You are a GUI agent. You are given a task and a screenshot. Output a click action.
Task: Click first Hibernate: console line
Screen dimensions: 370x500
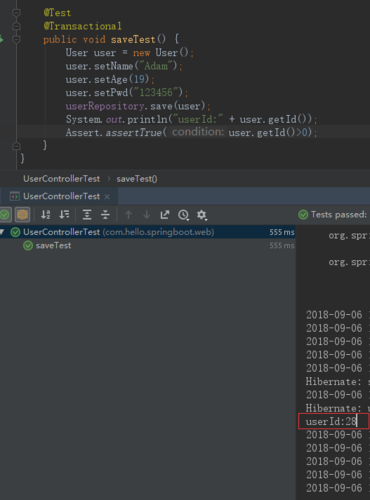[334, 381]
